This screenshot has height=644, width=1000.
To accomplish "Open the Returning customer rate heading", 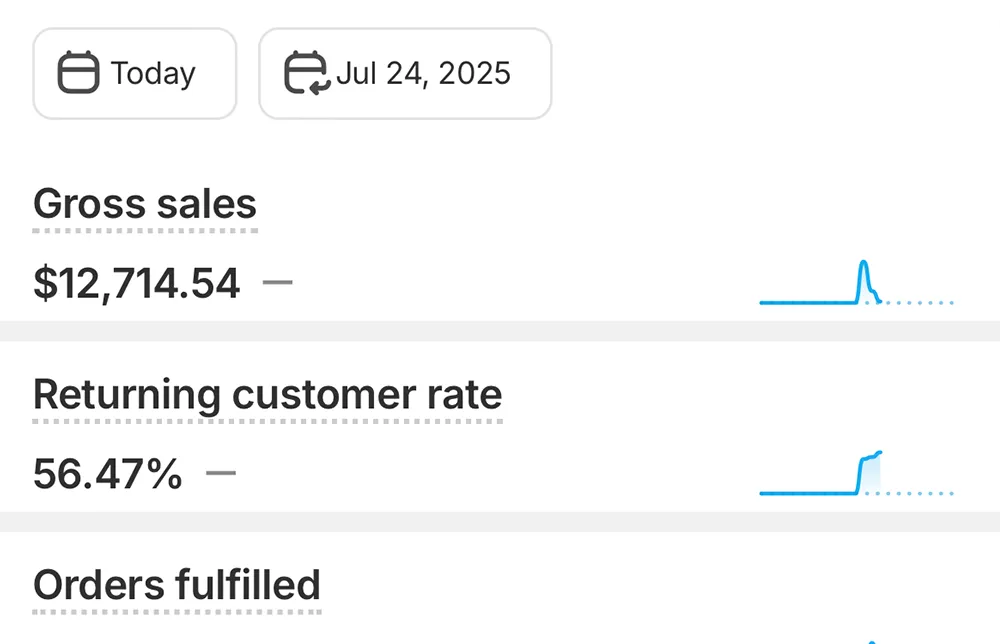I will [267, 394].
